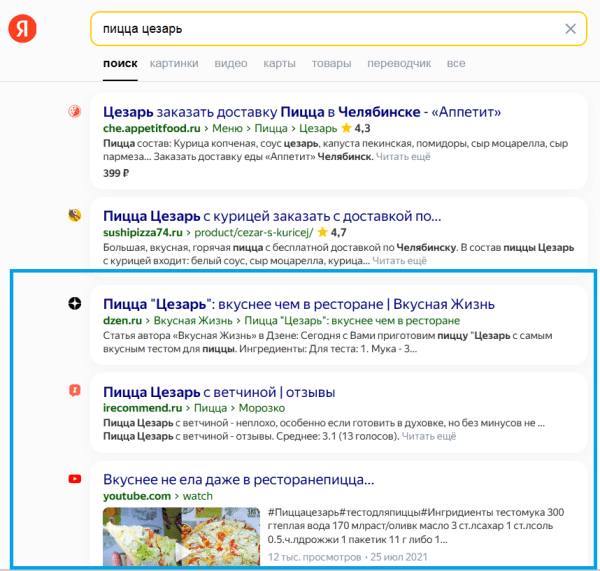Open 'Вкуснее не ела даже в ресторанепицца' result

238,480
